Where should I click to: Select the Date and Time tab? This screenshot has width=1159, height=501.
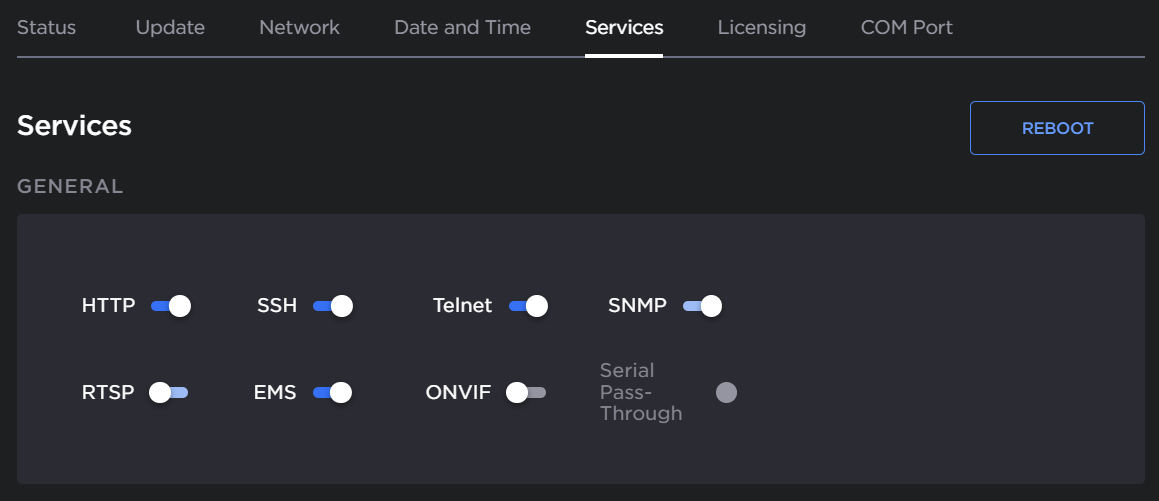462,28
